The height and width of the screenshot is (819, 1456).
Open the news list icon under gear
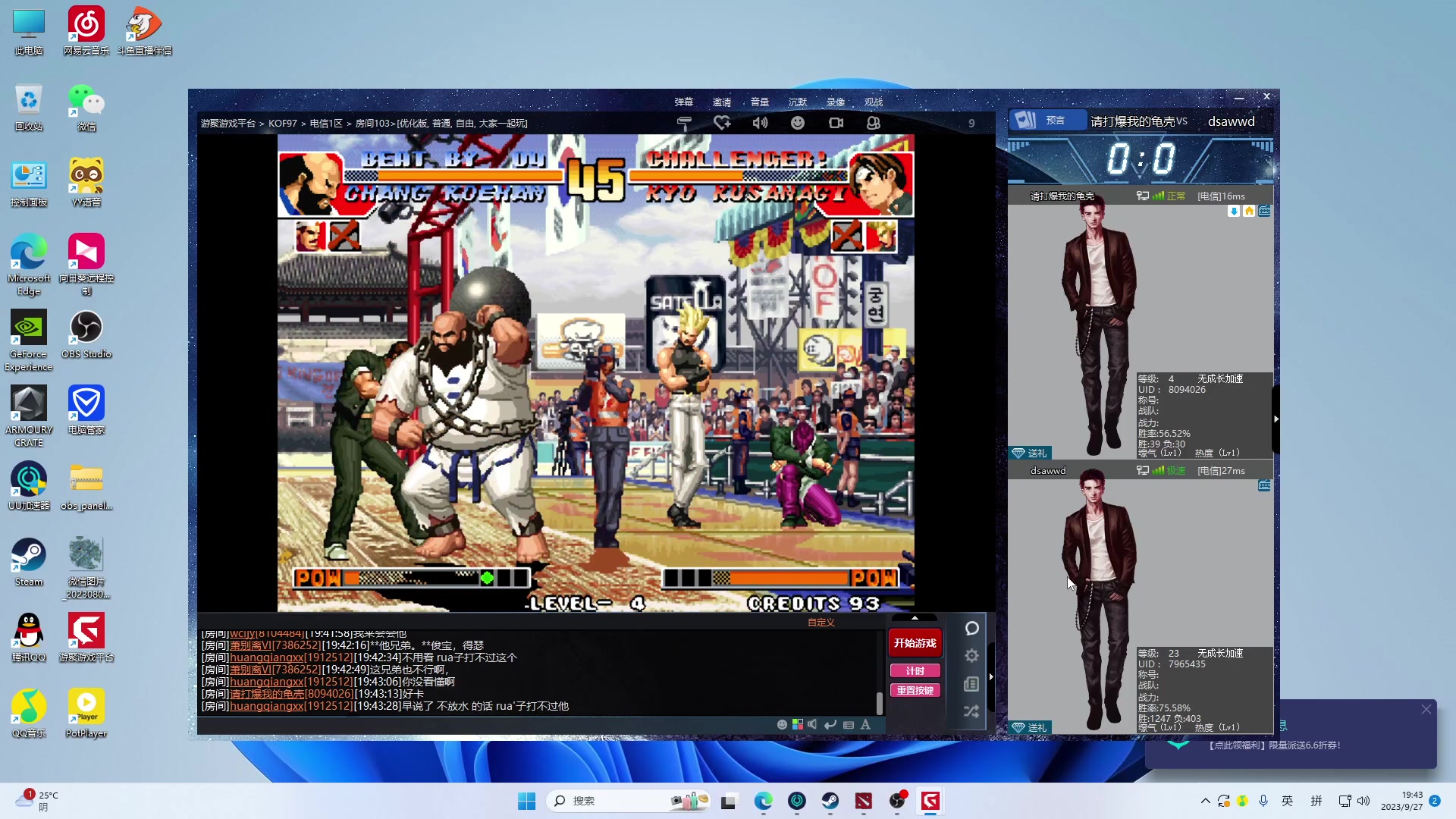tap(971, 684)
